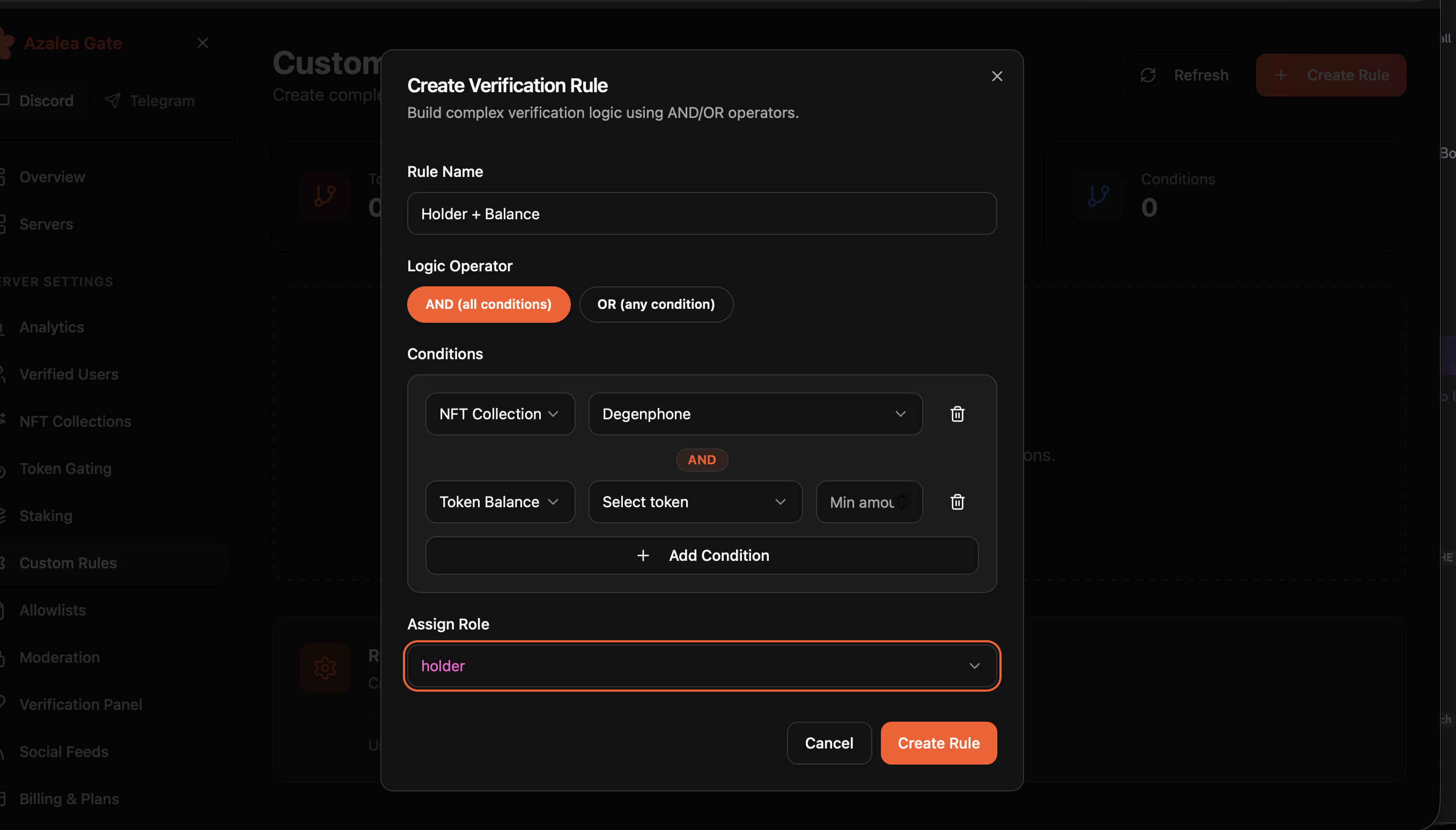Image resolution: width=1456 pixels, height=830 pixels.
Task: Click the Token Gating sidebar icon
Action: [2, 469]
